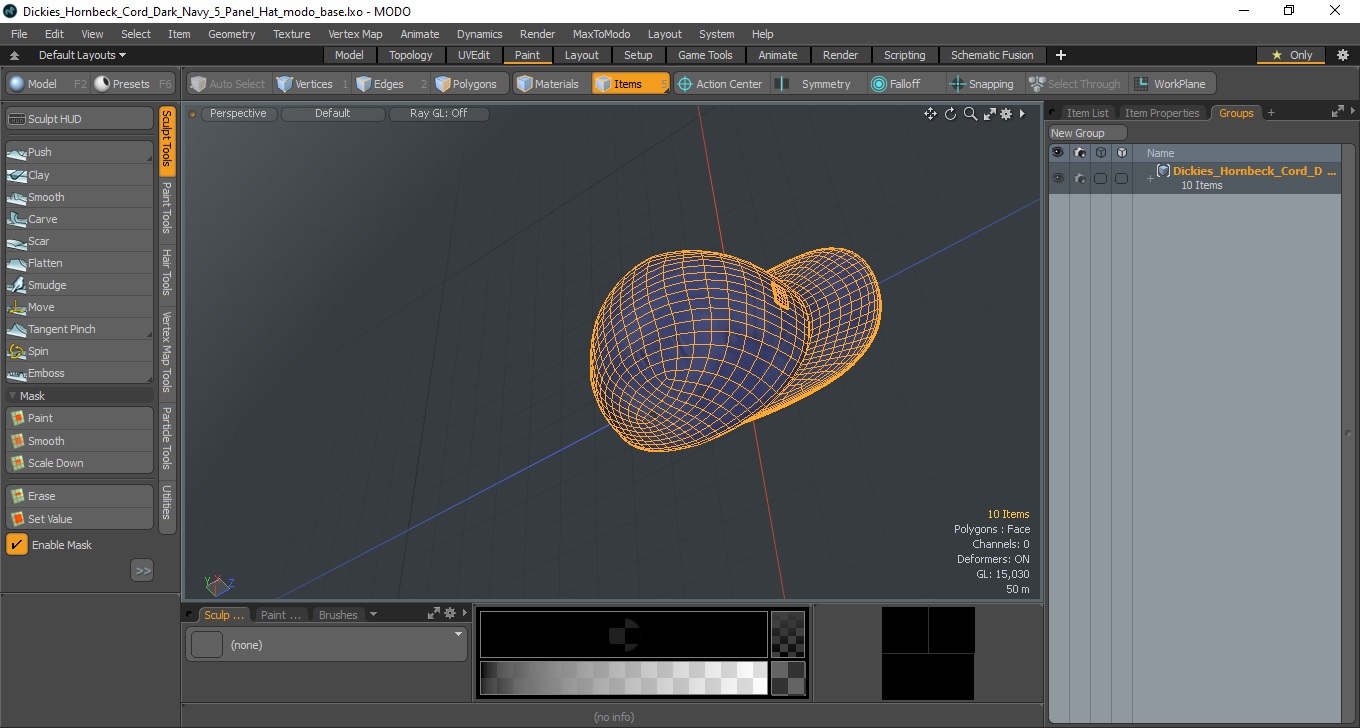This screenshot has height=728, width=1360.
Task: Maximize the 3D viewport with expand icon
Action: tap(989, 114)
